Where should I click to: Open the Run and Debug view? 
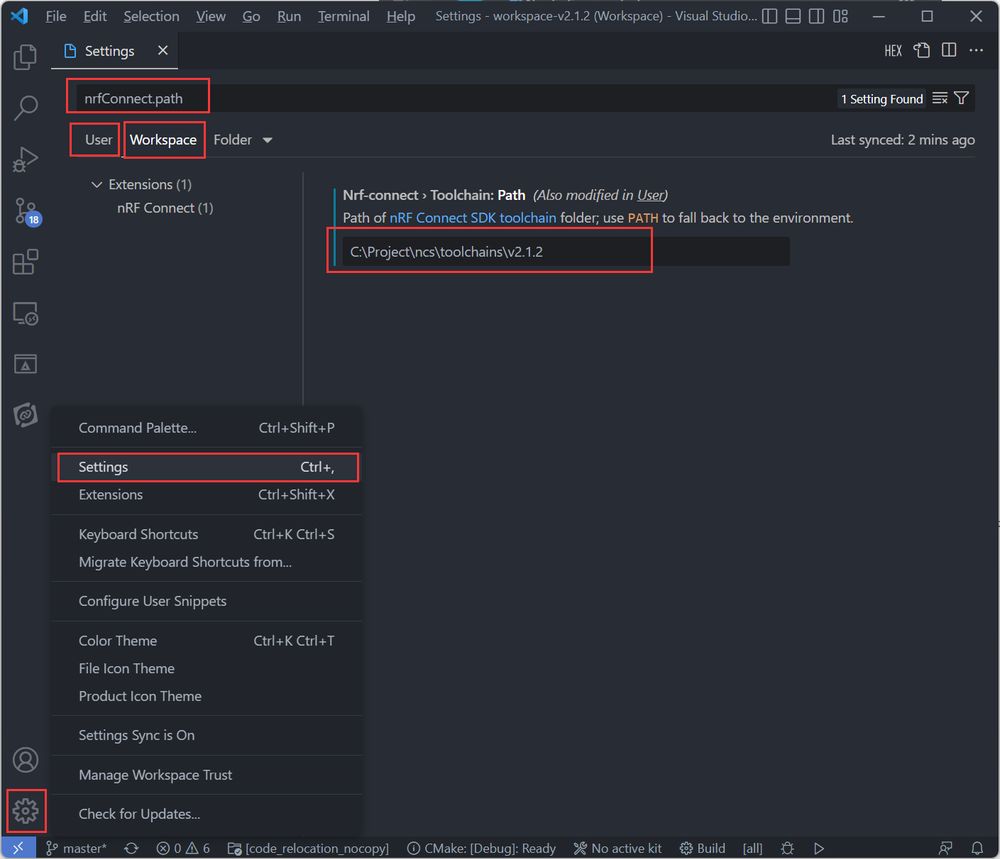25,159
